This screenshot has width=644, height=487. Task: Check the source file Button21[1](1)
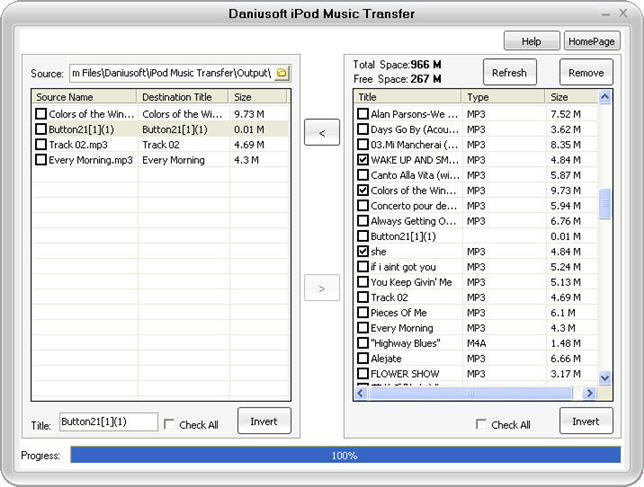[x=41, y=129]
